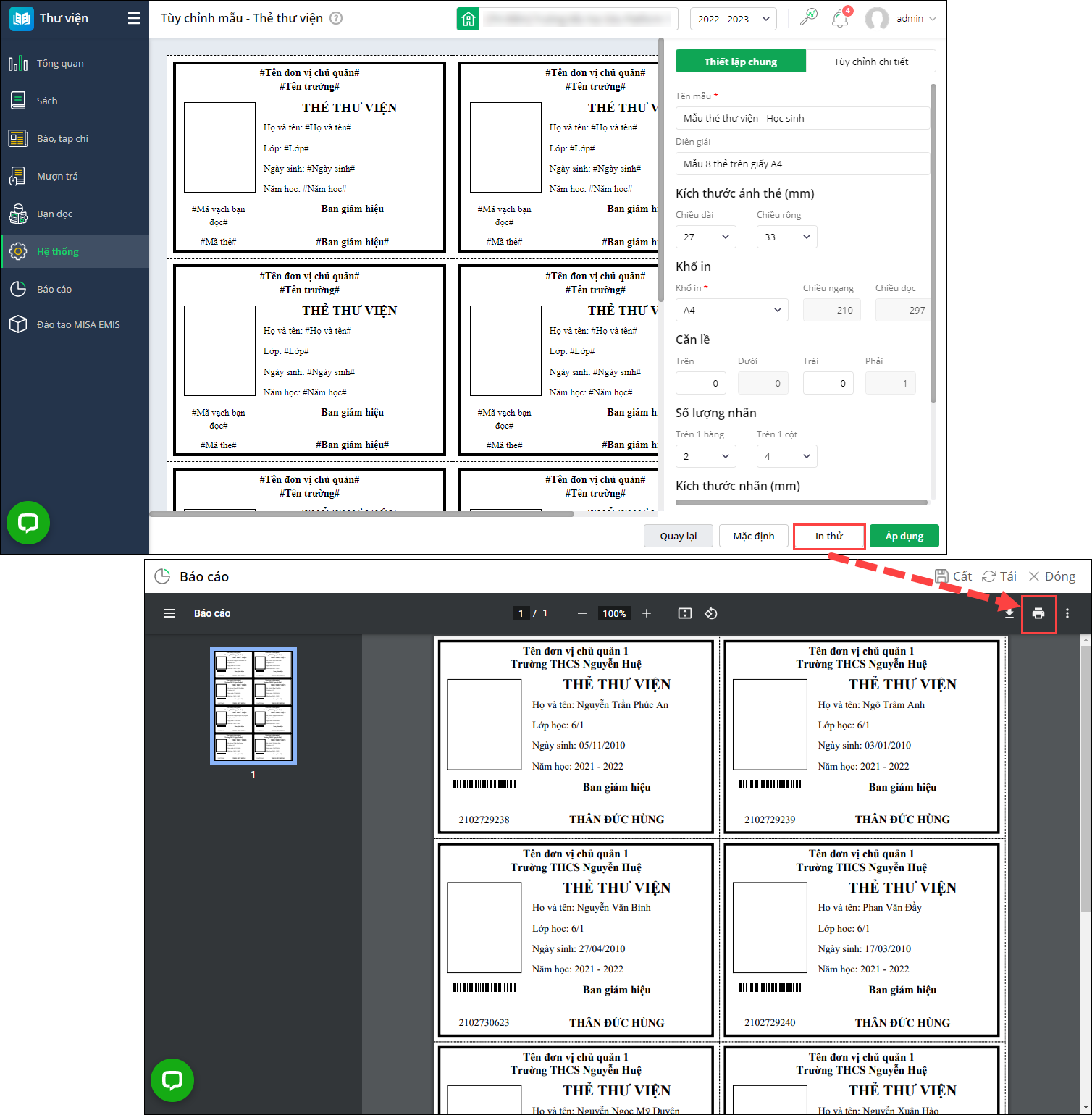Open the school year 2022 - 2023 dropdown
1092x1115 pixels.
click(734, 19)
